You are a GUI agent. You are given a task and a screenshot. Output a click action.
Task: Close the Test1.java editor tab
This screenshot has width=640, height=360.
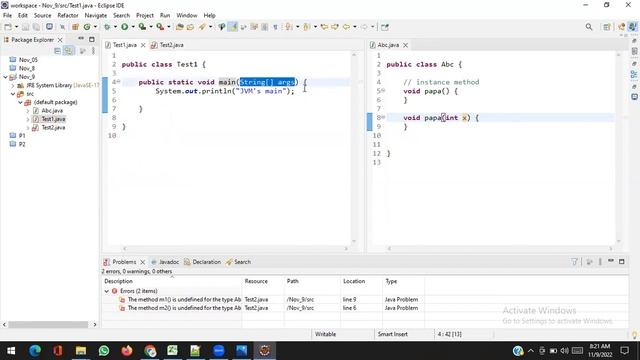(143, 45)
